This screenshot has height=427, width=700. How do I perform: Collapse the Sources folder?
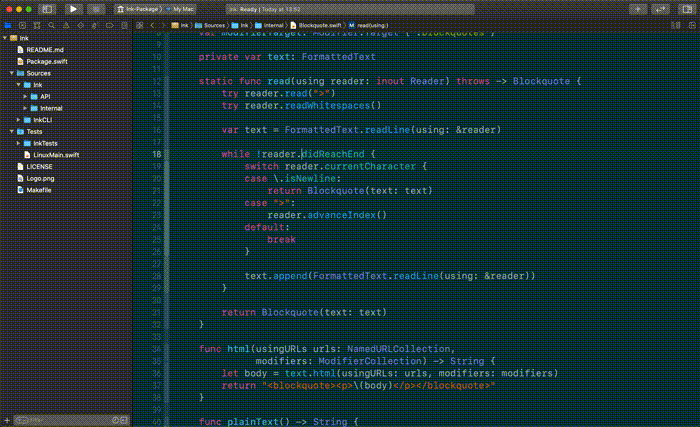click(12, 73)
